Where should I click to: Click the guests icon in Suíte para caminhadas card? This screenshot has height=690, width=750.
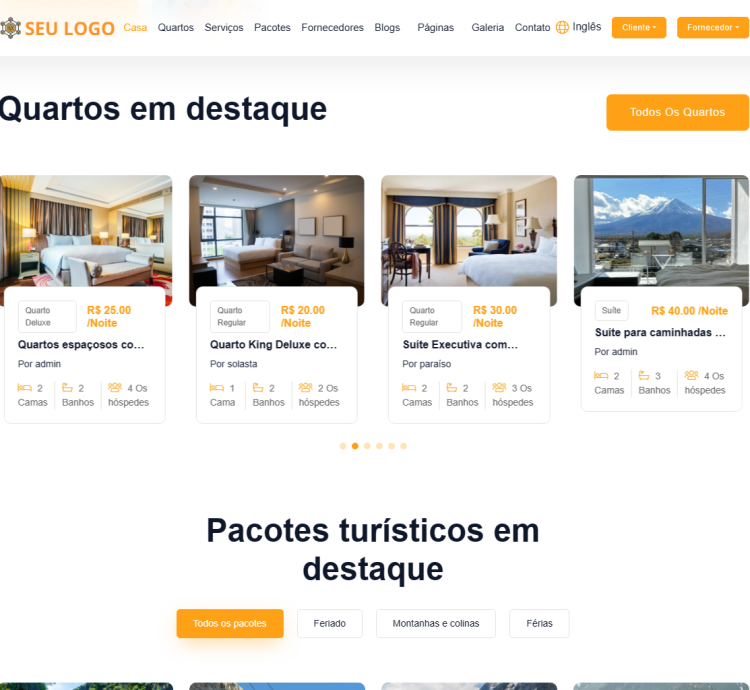pyautogui.click(x=692, y=375)
